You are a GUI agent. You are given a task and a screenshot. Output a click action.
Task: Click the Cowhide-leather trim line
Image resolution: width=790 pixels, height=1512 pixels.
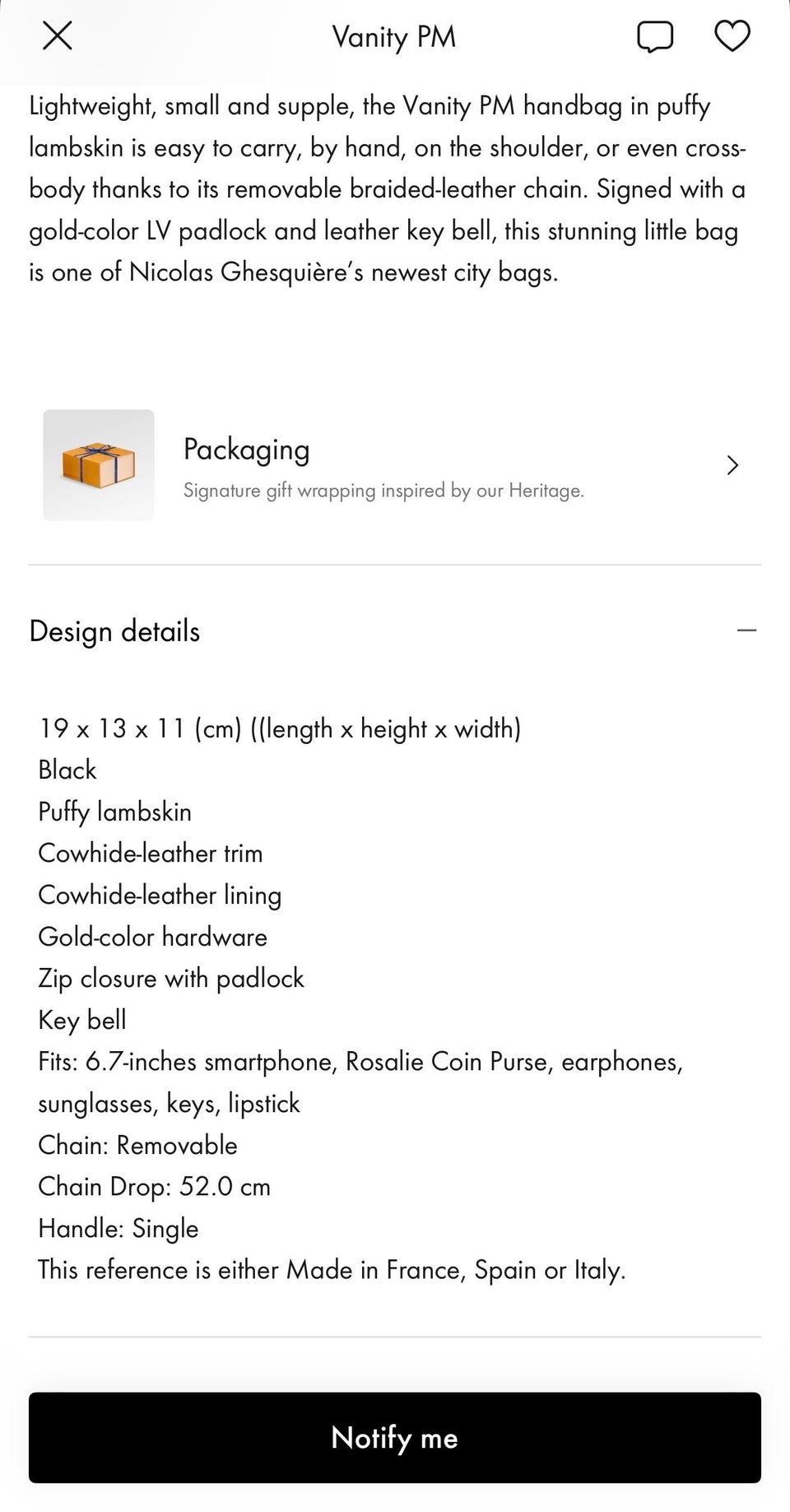151,854
